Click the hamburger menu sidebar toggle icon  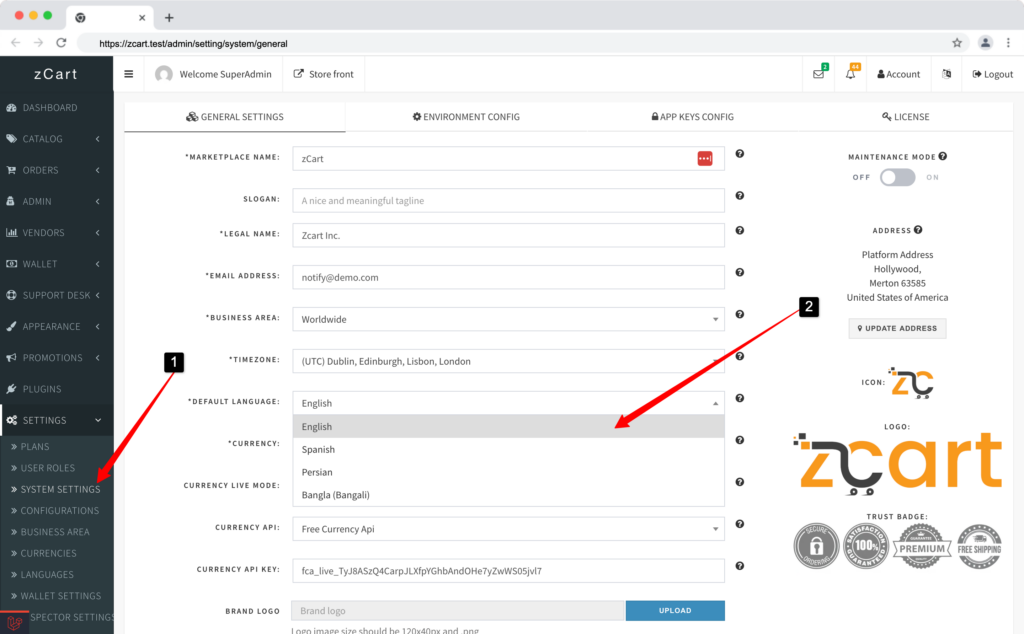click(x=128, y=74)
